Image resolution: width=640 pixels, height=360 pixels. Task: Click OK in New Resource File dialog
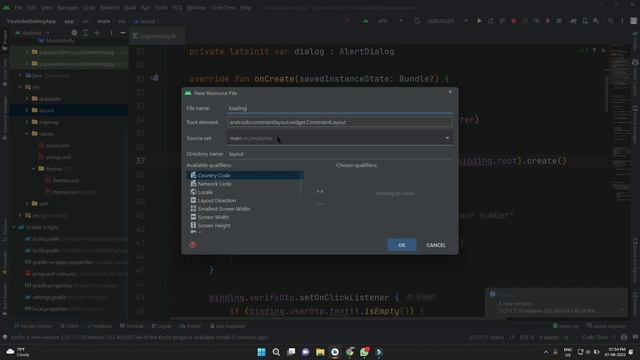[x=402, y=245]
